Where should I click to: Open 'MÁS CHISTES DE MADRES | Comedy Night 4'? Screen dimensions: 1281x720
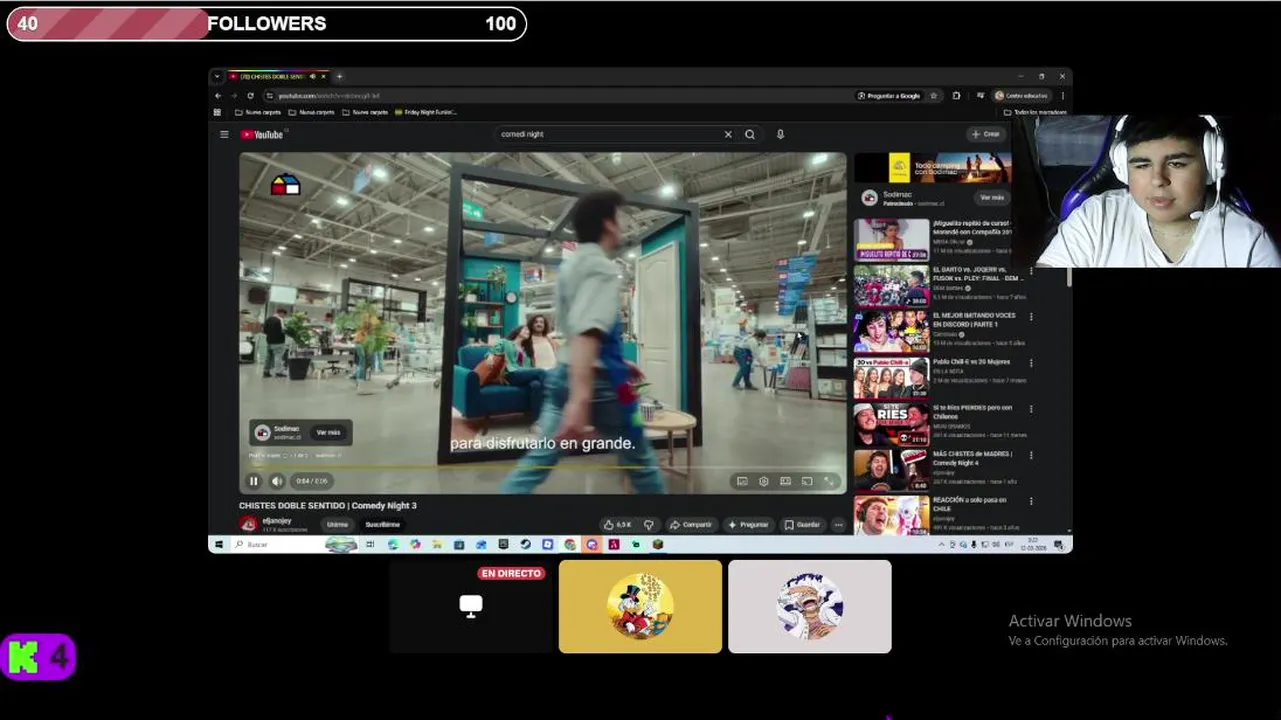891,469
